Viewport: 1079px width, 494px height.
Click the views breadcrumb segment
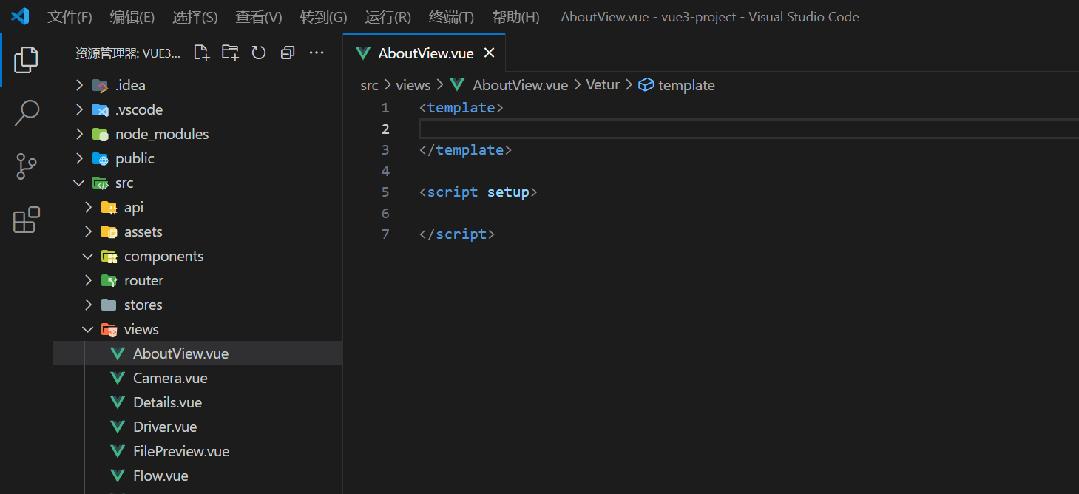[x=412, y=85]
